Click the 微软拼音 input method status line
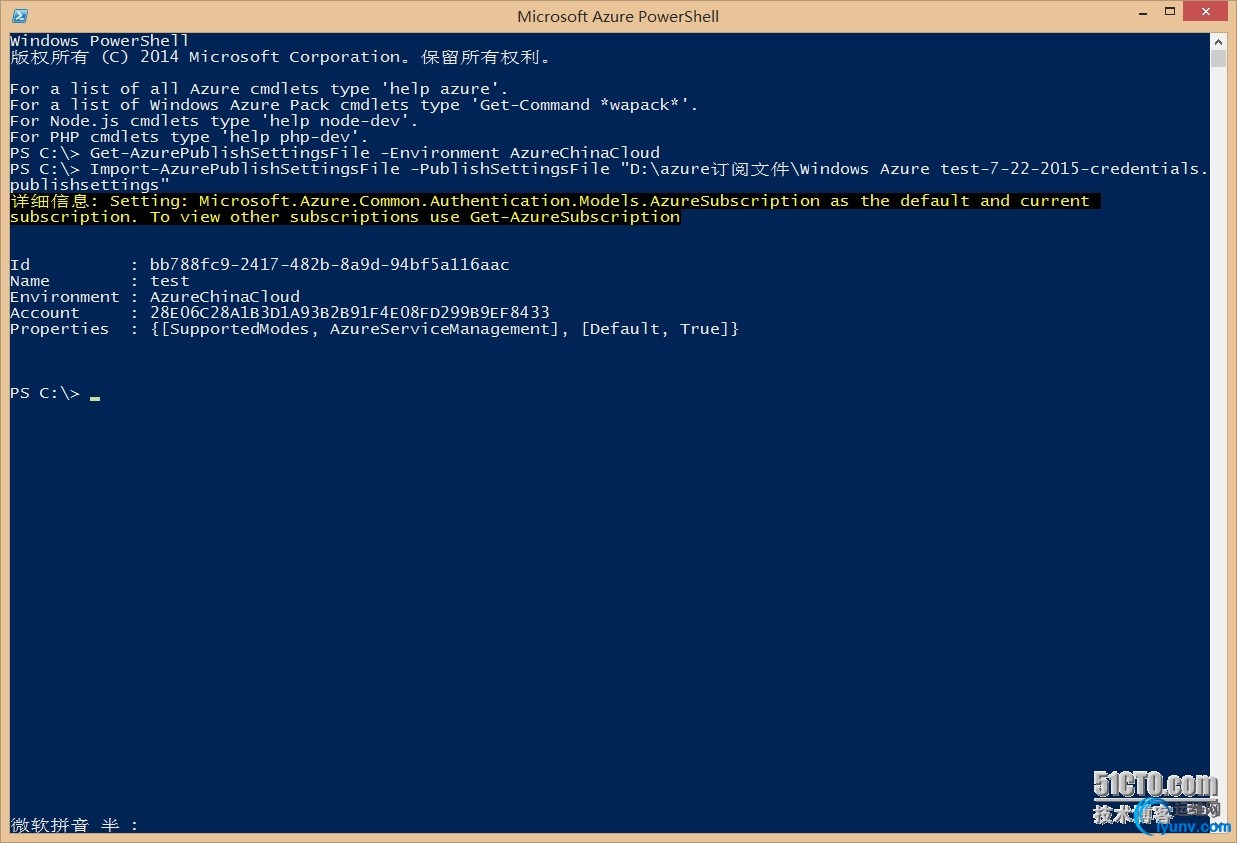 pos(74,825)
